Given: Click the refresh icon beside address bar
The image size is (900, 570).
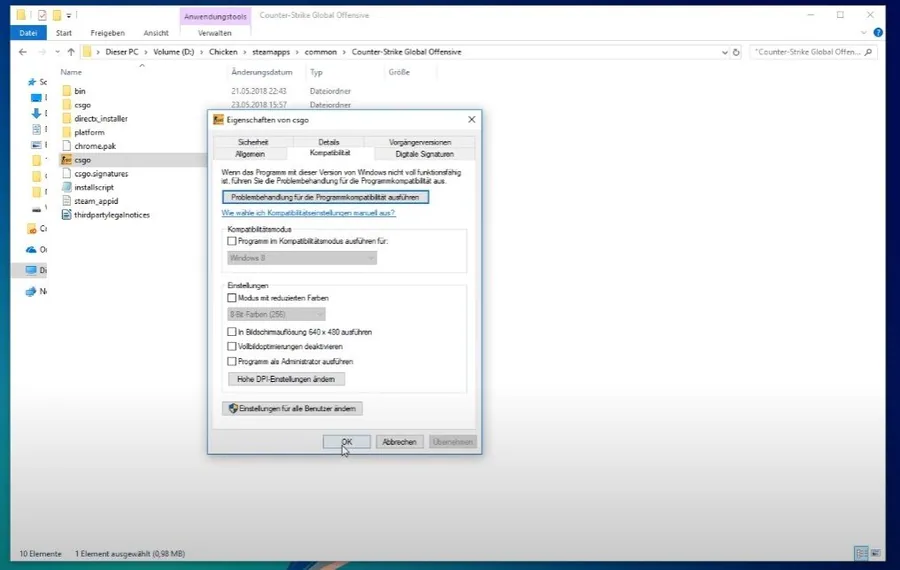Looking at the screenshot, I should [x=736, y=52].
